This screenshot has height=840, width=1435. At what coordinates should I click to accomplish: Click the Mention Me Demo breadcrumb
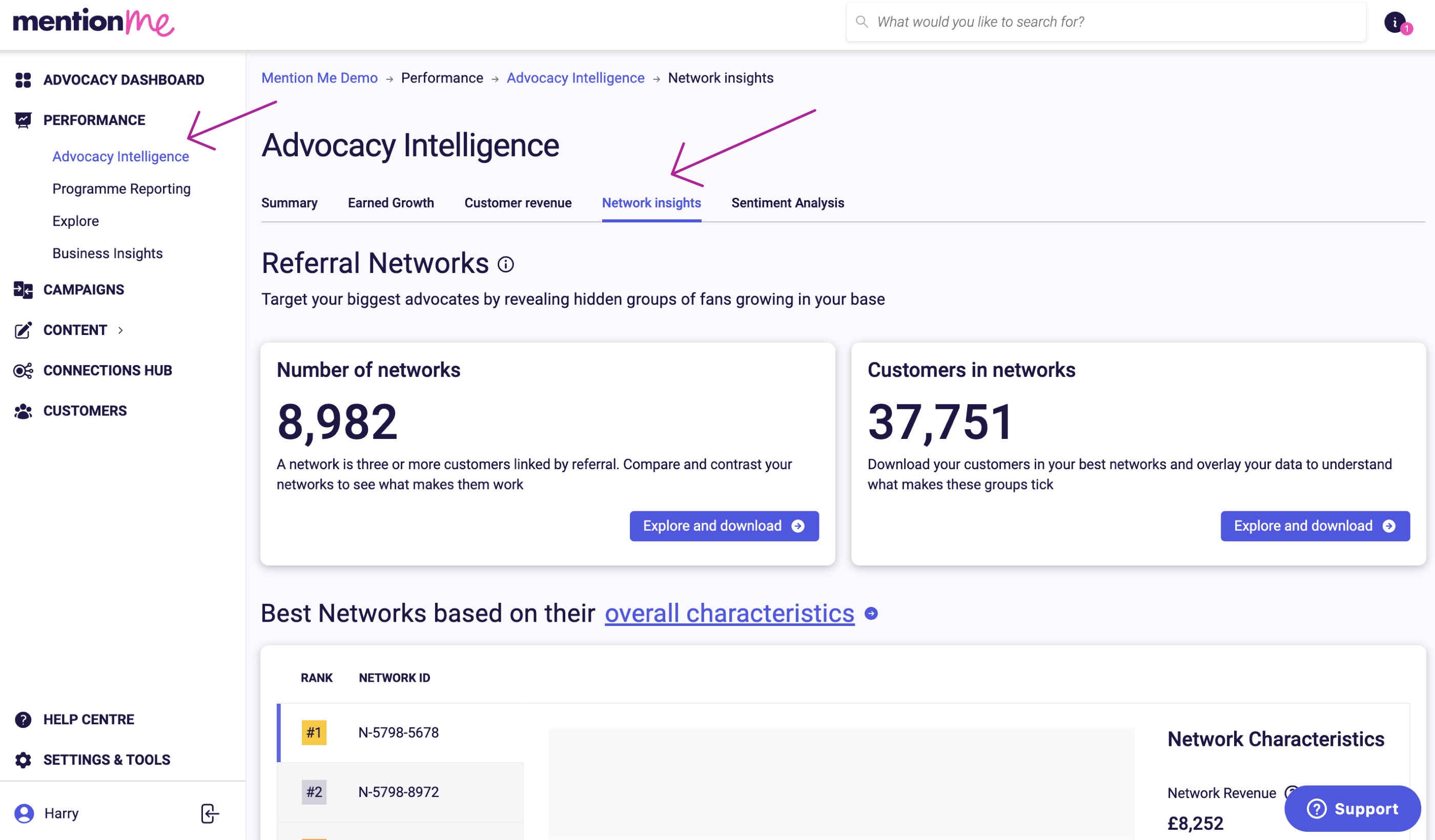(x=319, y=78)
